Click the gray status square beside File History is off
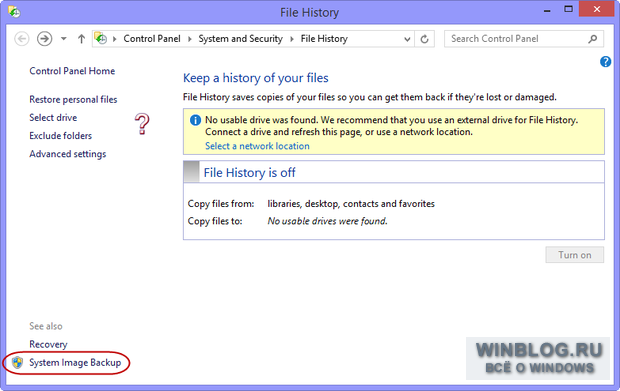The height and width of the screenshot is (391, 620). tap(192, 172)
